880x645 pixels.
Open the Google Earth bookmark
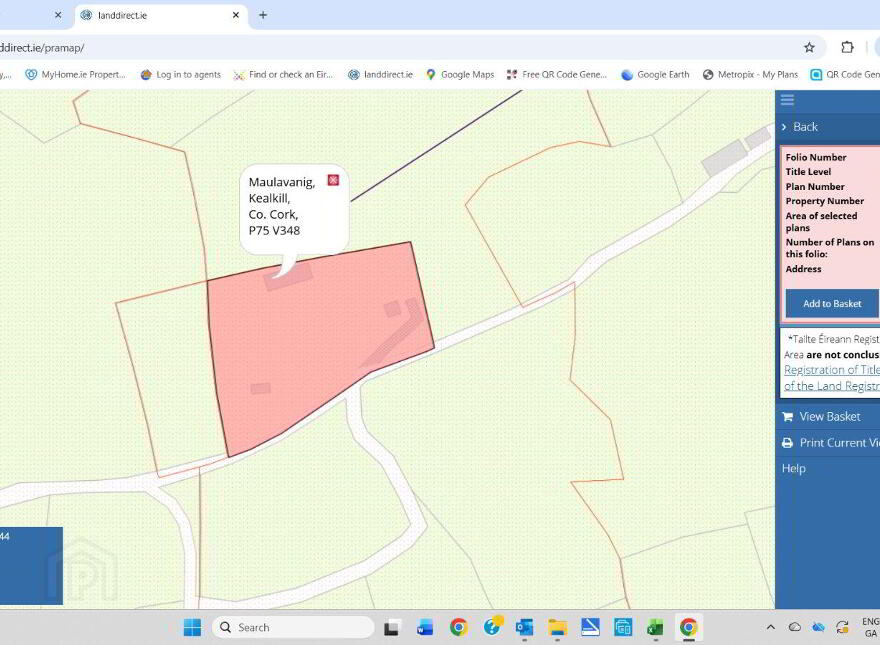(655, 75)
